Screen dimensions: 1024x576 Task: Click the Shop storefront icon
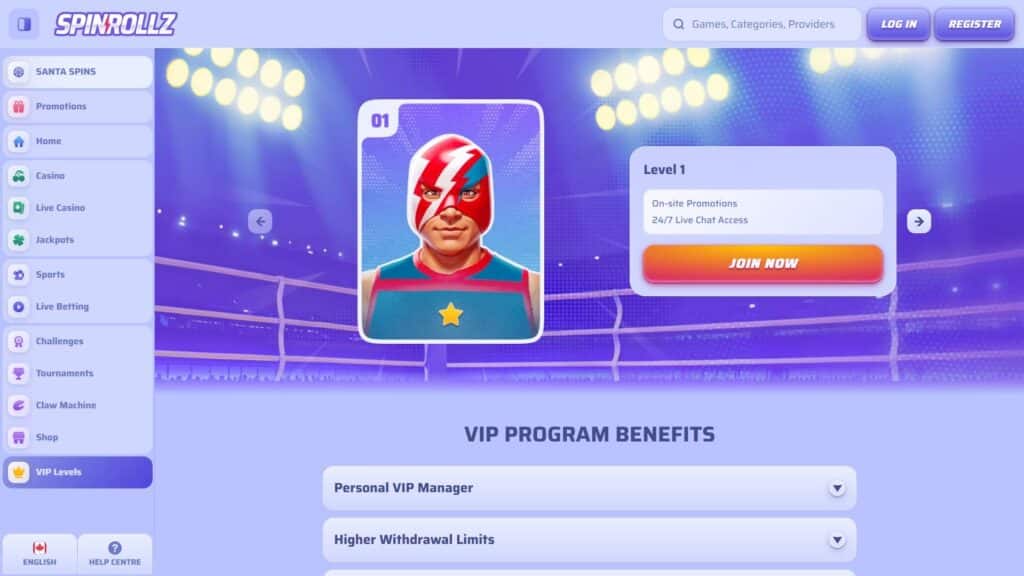(x=19, y=437)
